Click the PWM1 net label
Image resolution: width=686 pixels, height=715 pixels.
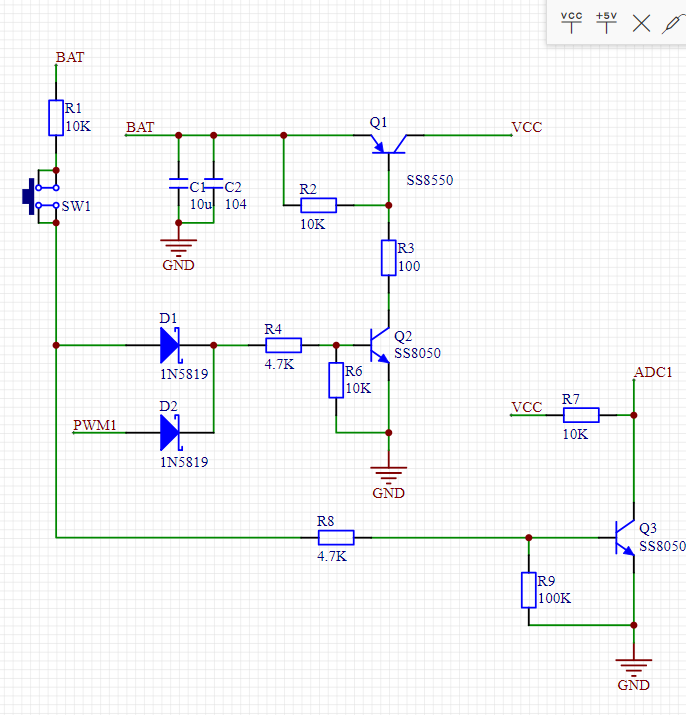click(x=94, y=425)
